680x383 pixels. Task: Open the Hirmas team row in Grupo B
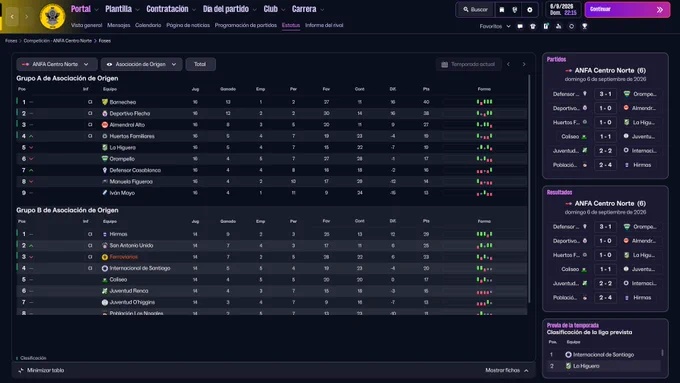click(x=271, y=234)
